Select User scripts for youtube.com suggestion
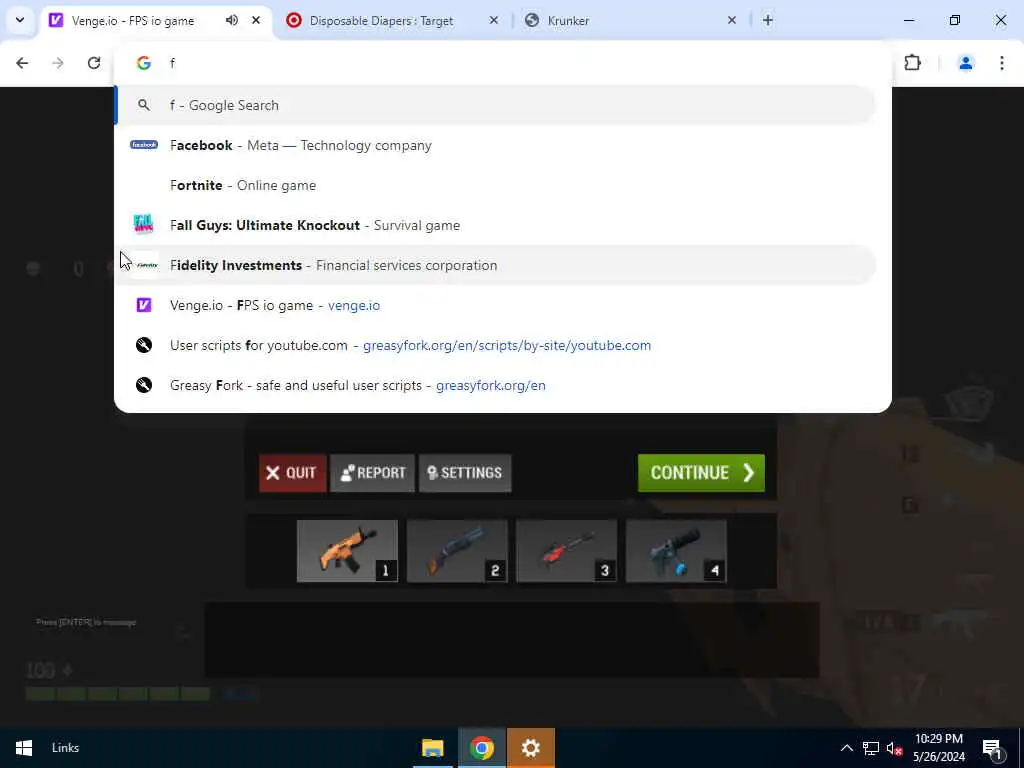 tap(496, 345)
